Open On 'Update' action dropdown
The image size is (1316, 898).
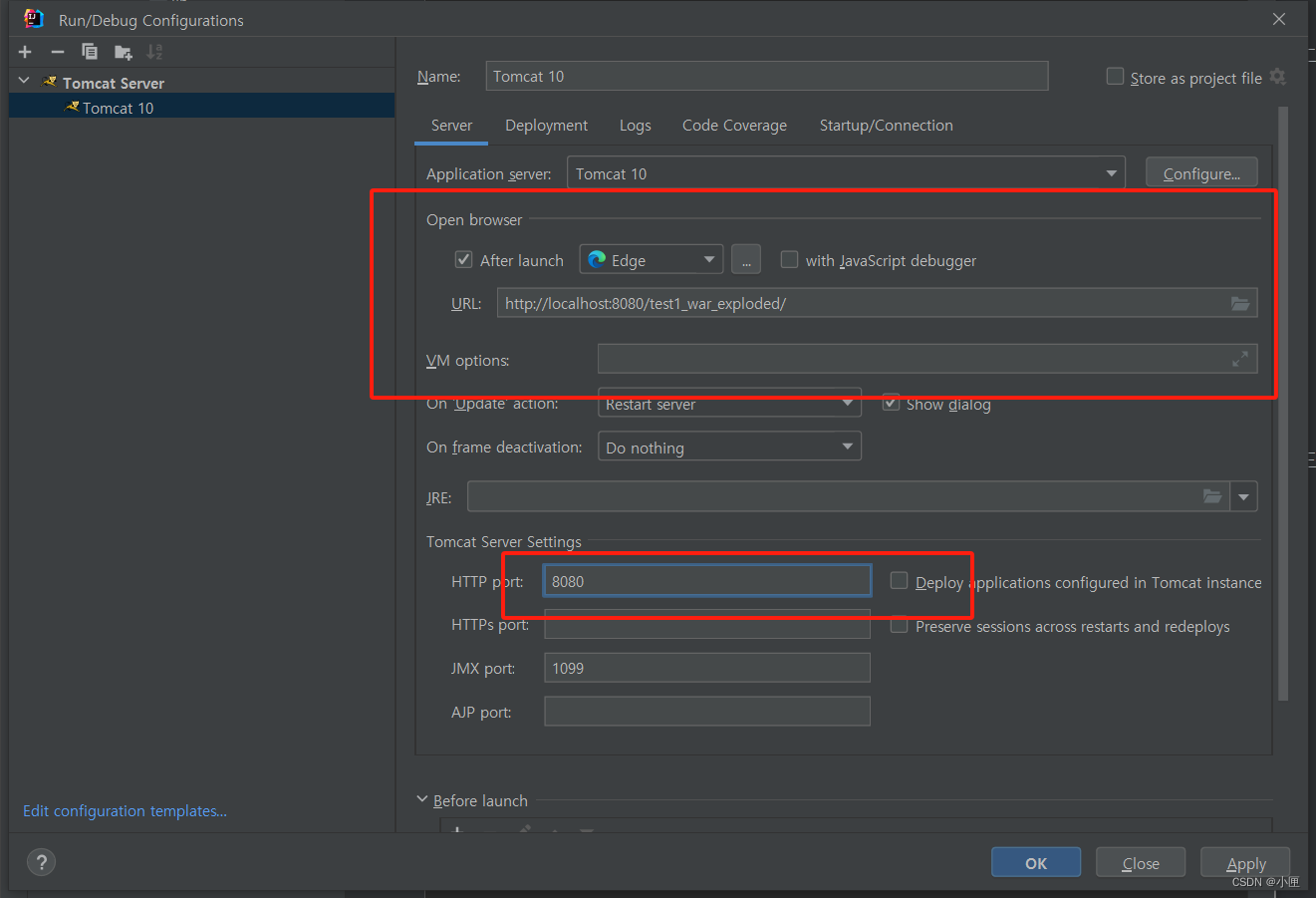coord(729,404)
